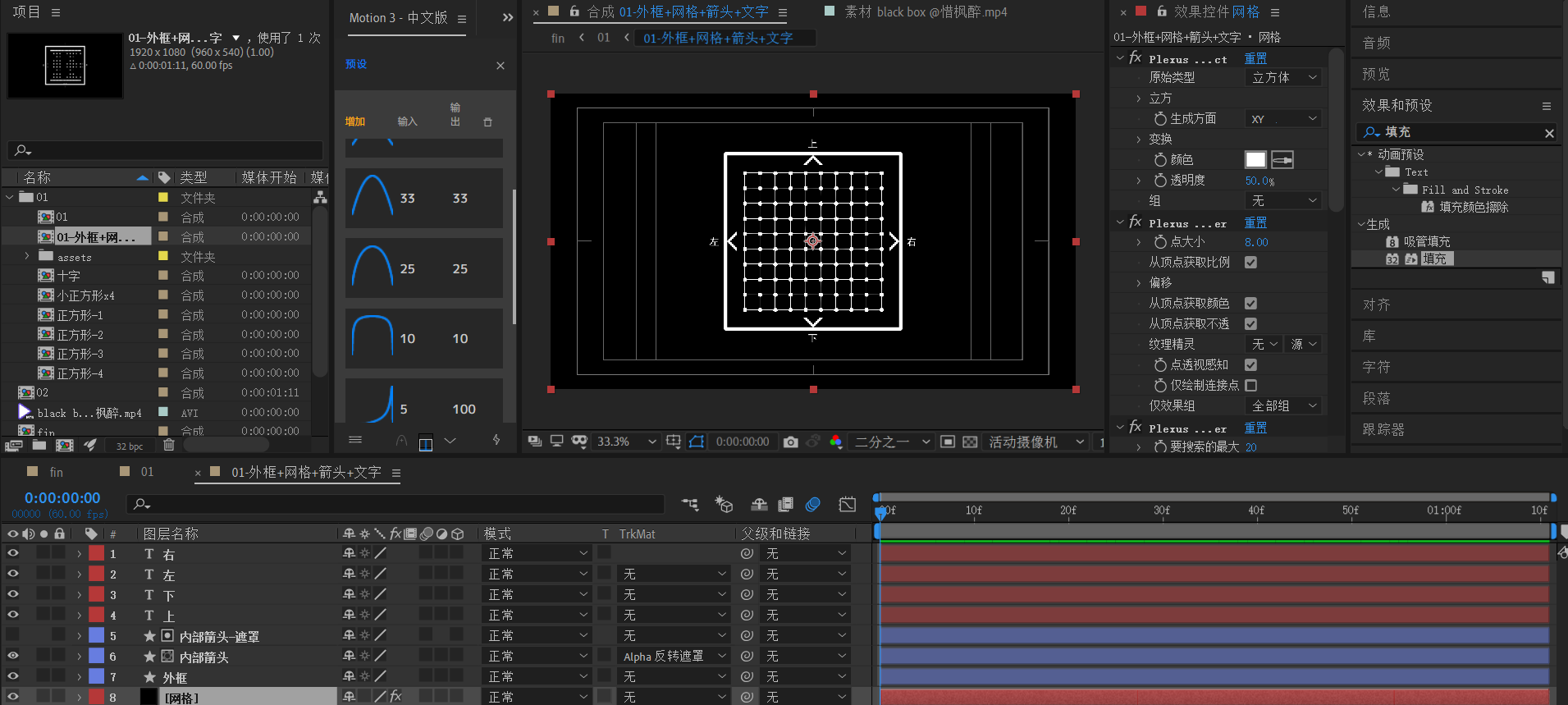This screenshot has height=705, width=1568.
Task: Switch to the 01 timeline tab
Action: tap(147, 472)
